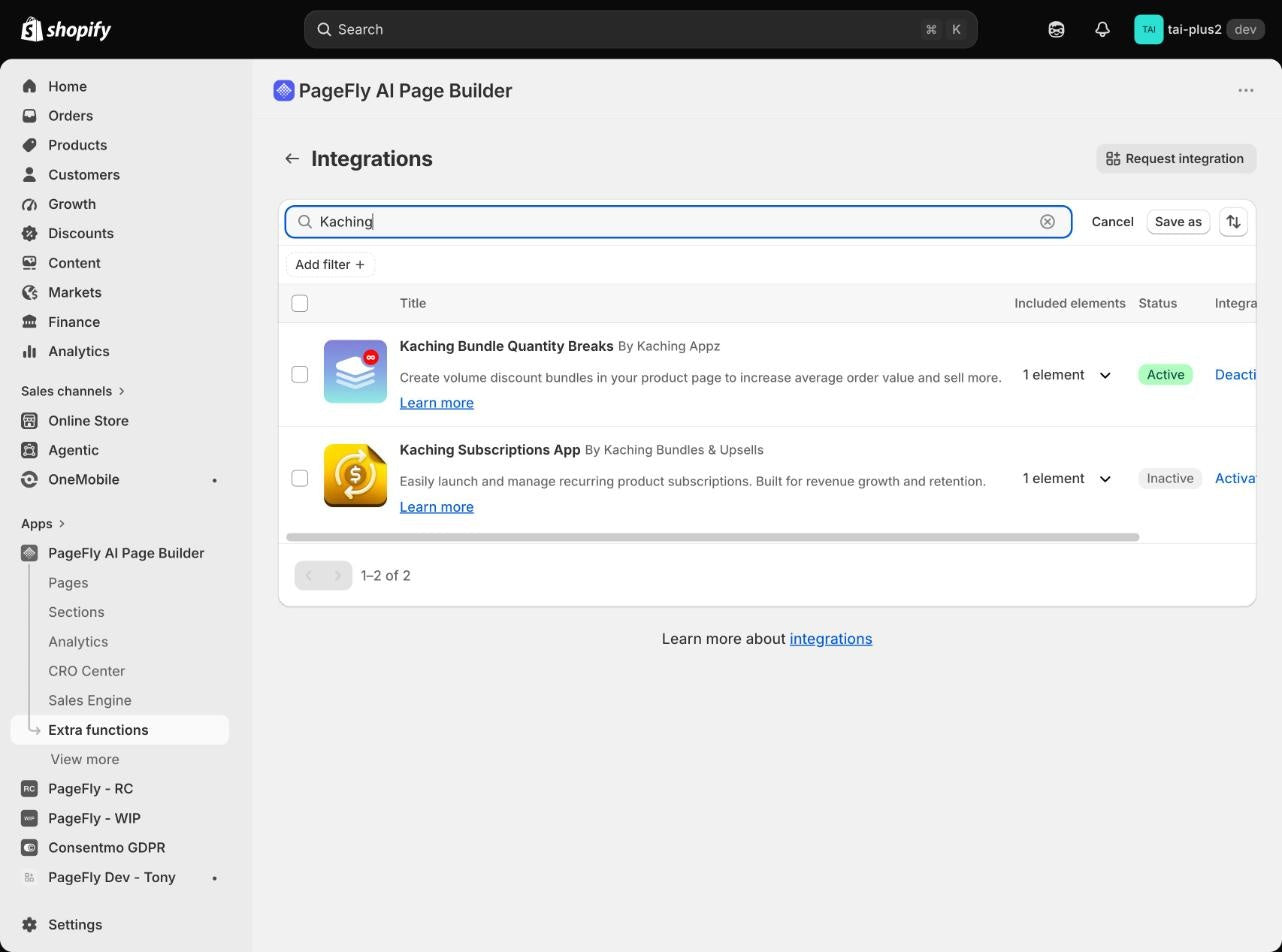
Task: Click the PageFly - RC app icon
Action: (29, 789)
